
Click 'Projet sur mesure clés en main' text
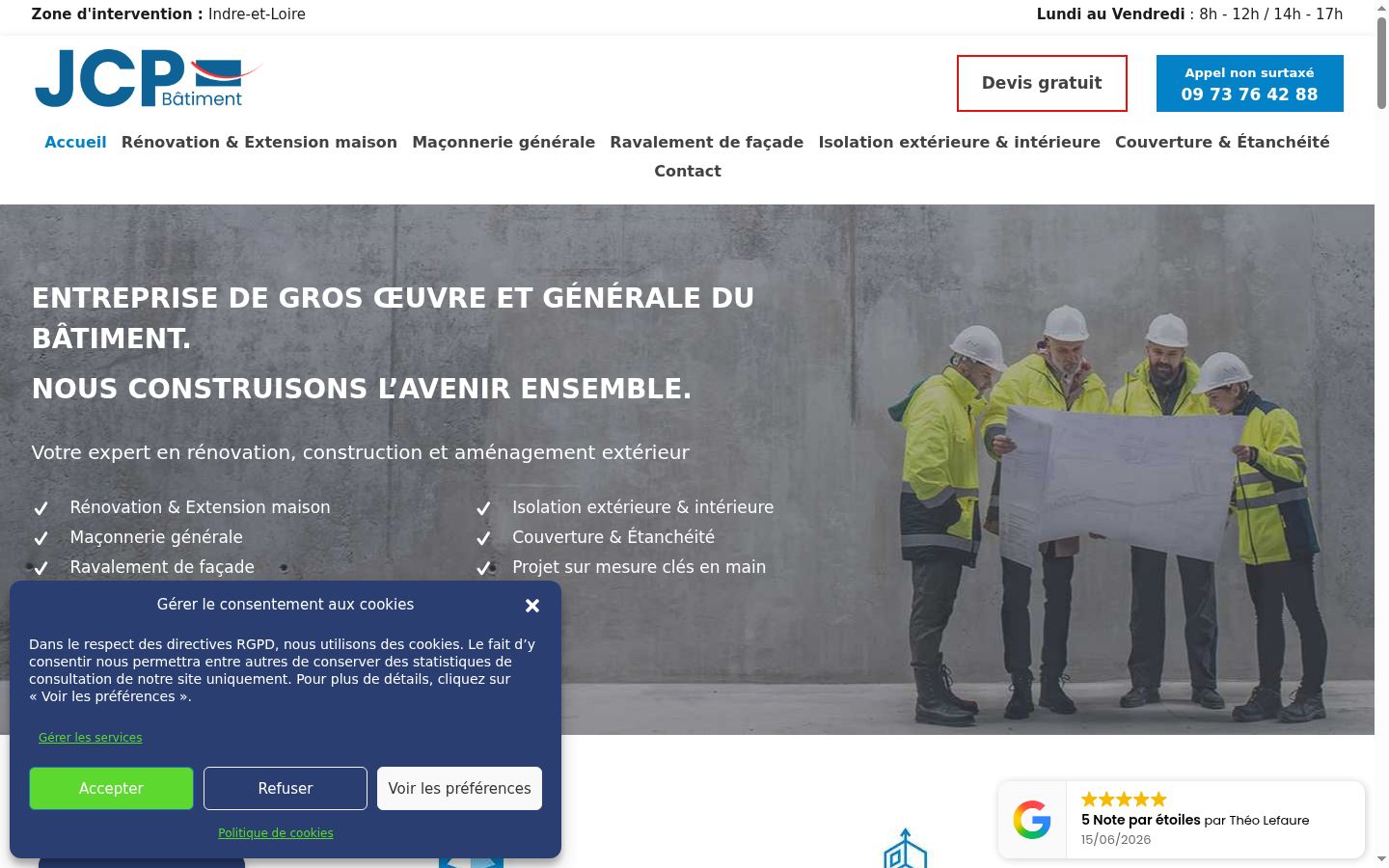[639, 567]
